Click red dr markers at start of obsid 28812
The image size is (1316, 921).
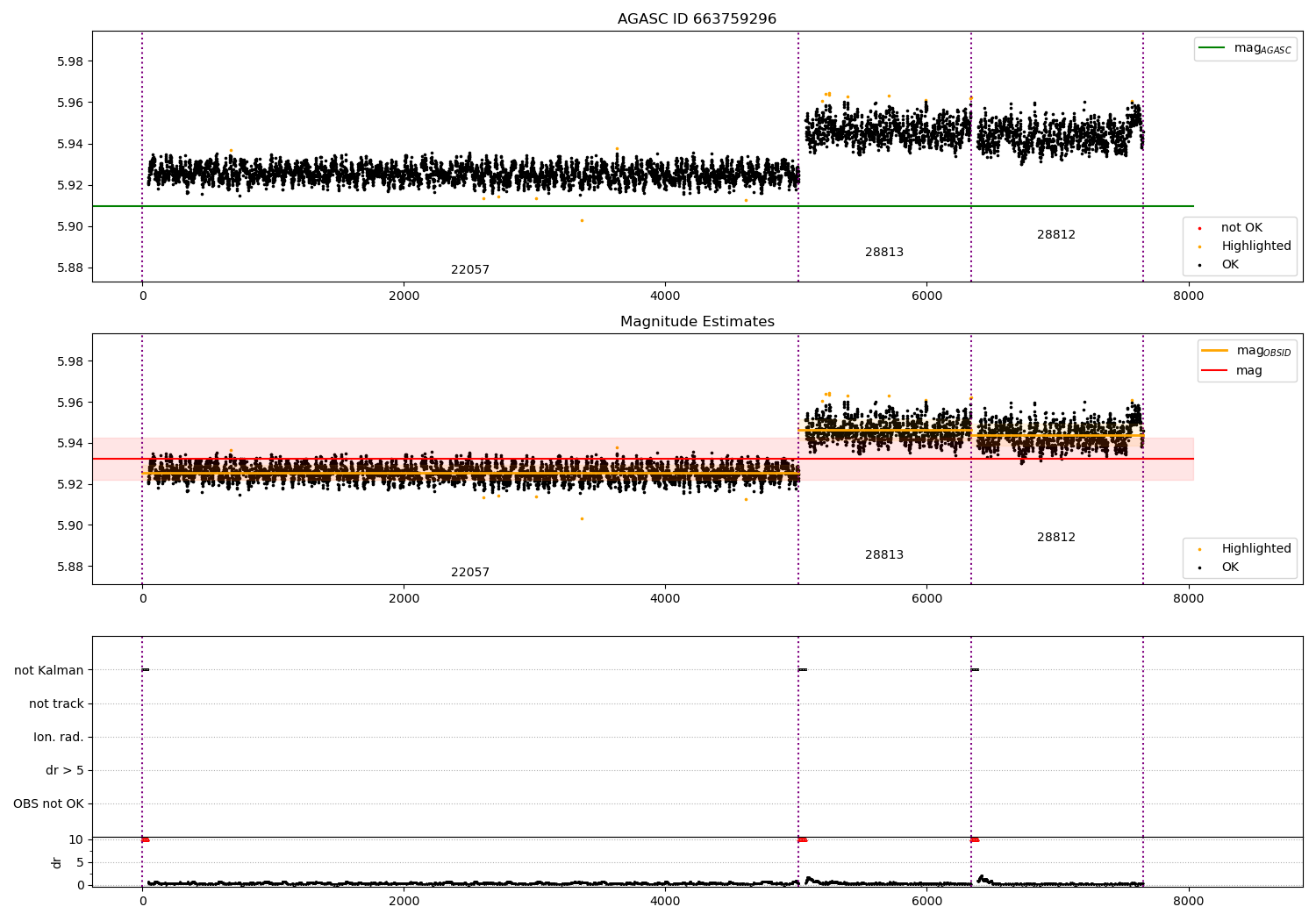click(x=975, y=839)
